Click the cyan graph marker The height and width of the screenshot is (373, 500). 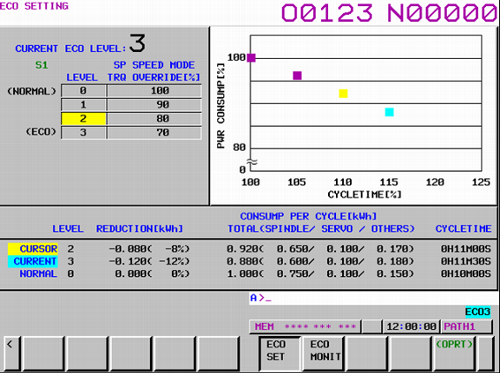(x=389, y=112)
